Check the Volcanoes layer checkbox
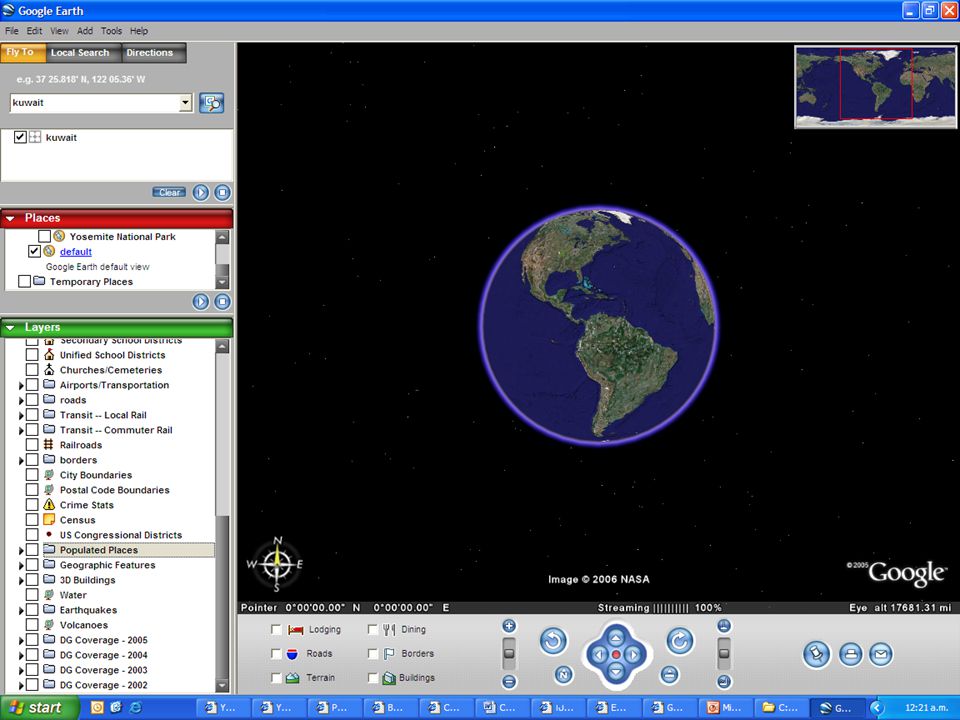 click(x=32, y=624)
